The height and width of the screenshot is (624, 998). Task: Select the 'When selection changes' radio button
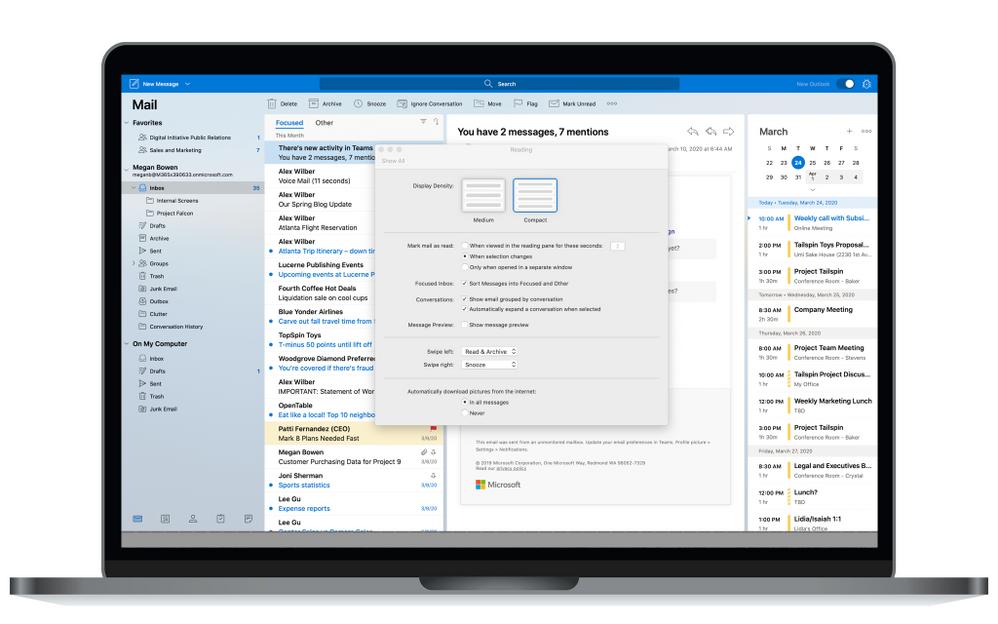(465, 256)
